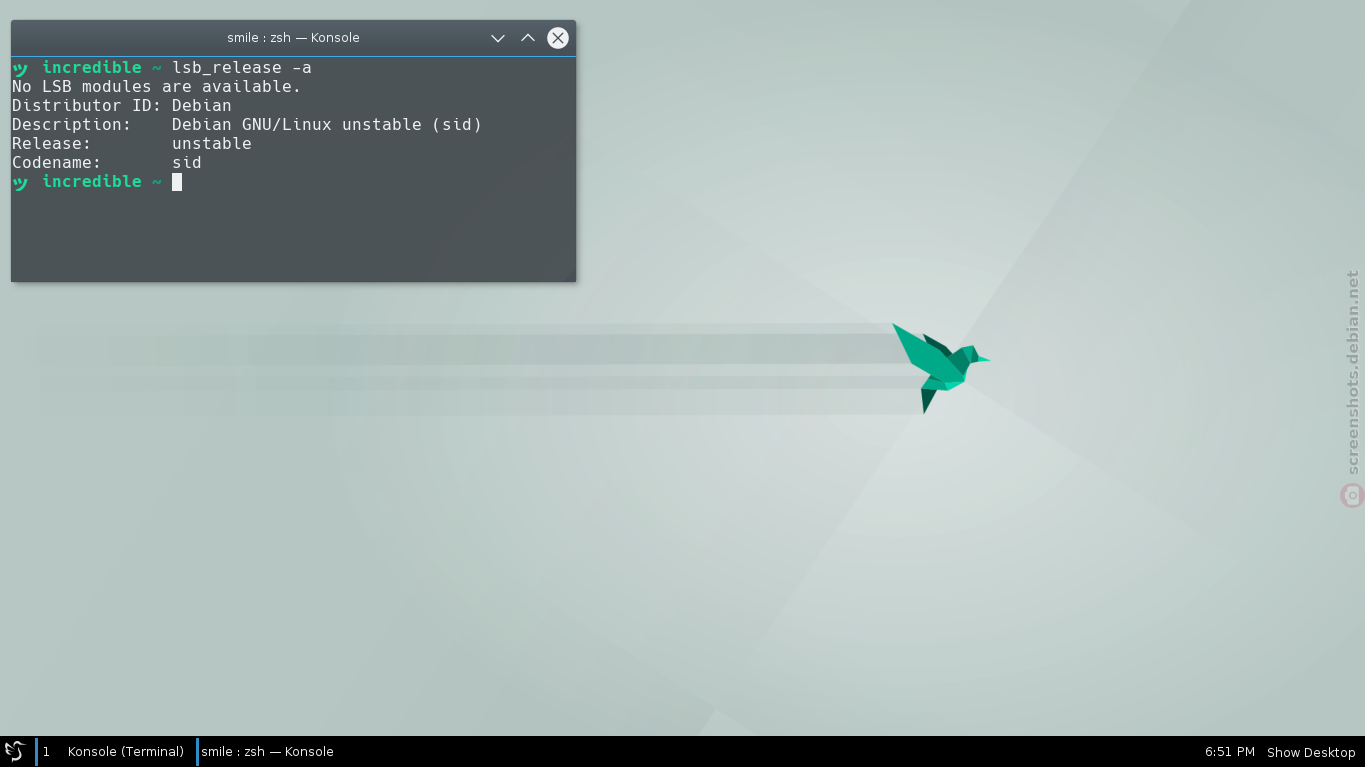This screenshot has height=767, width=1365.
Task: Close the Konsole window
Action: point(558,38)
